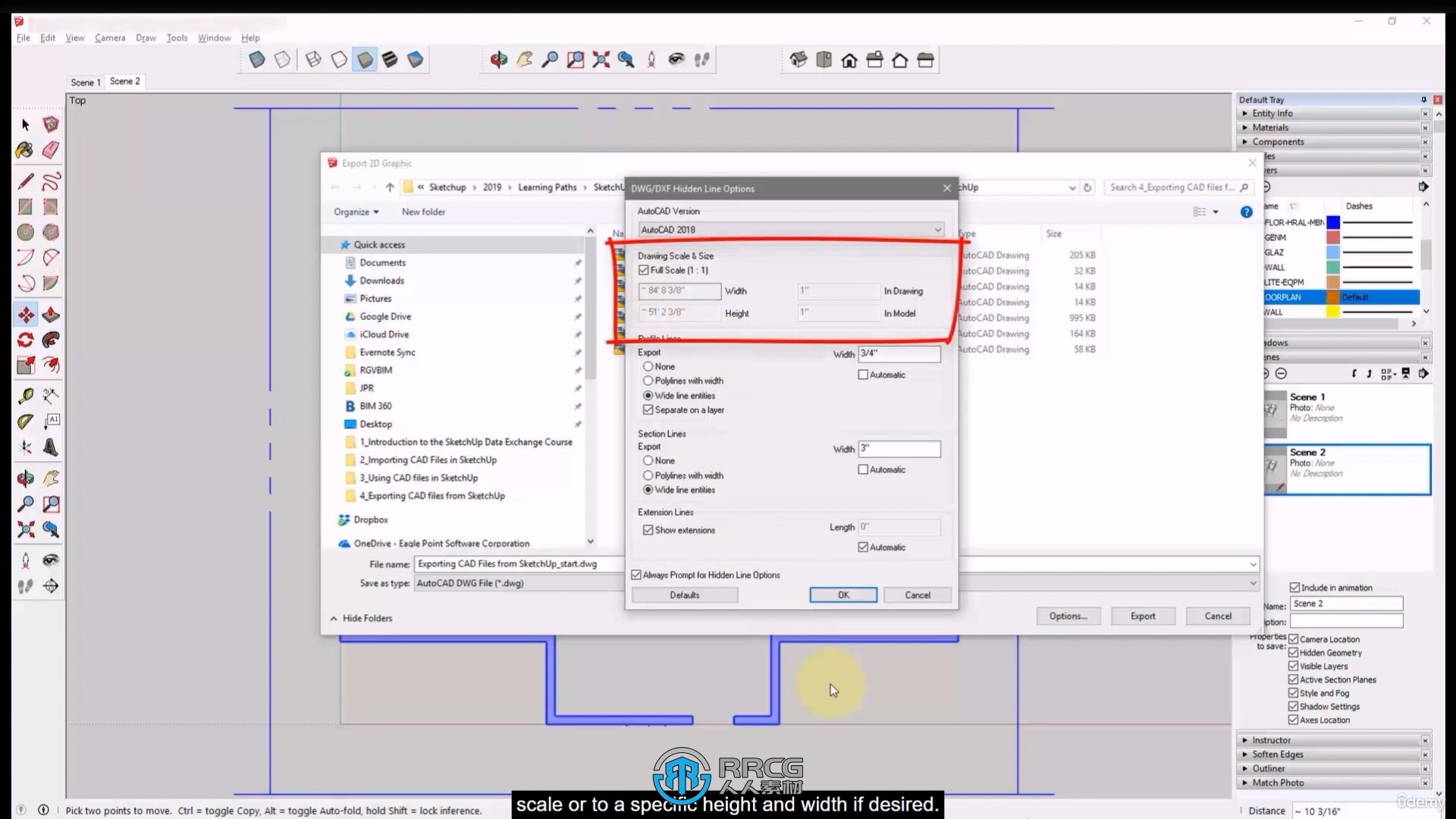
Task: Select Shaded face style icon
Action: (365, 60)
